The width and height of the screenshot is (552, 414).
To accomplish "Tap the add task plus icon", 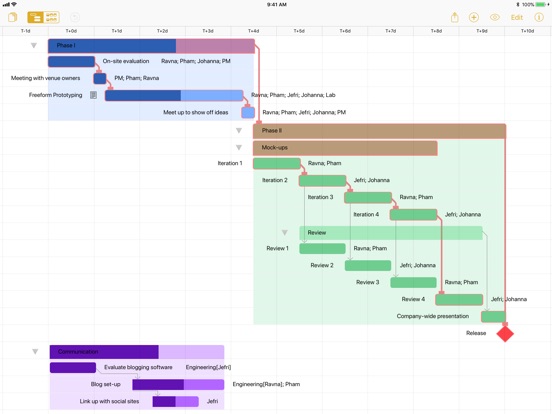I will [474, 17].
